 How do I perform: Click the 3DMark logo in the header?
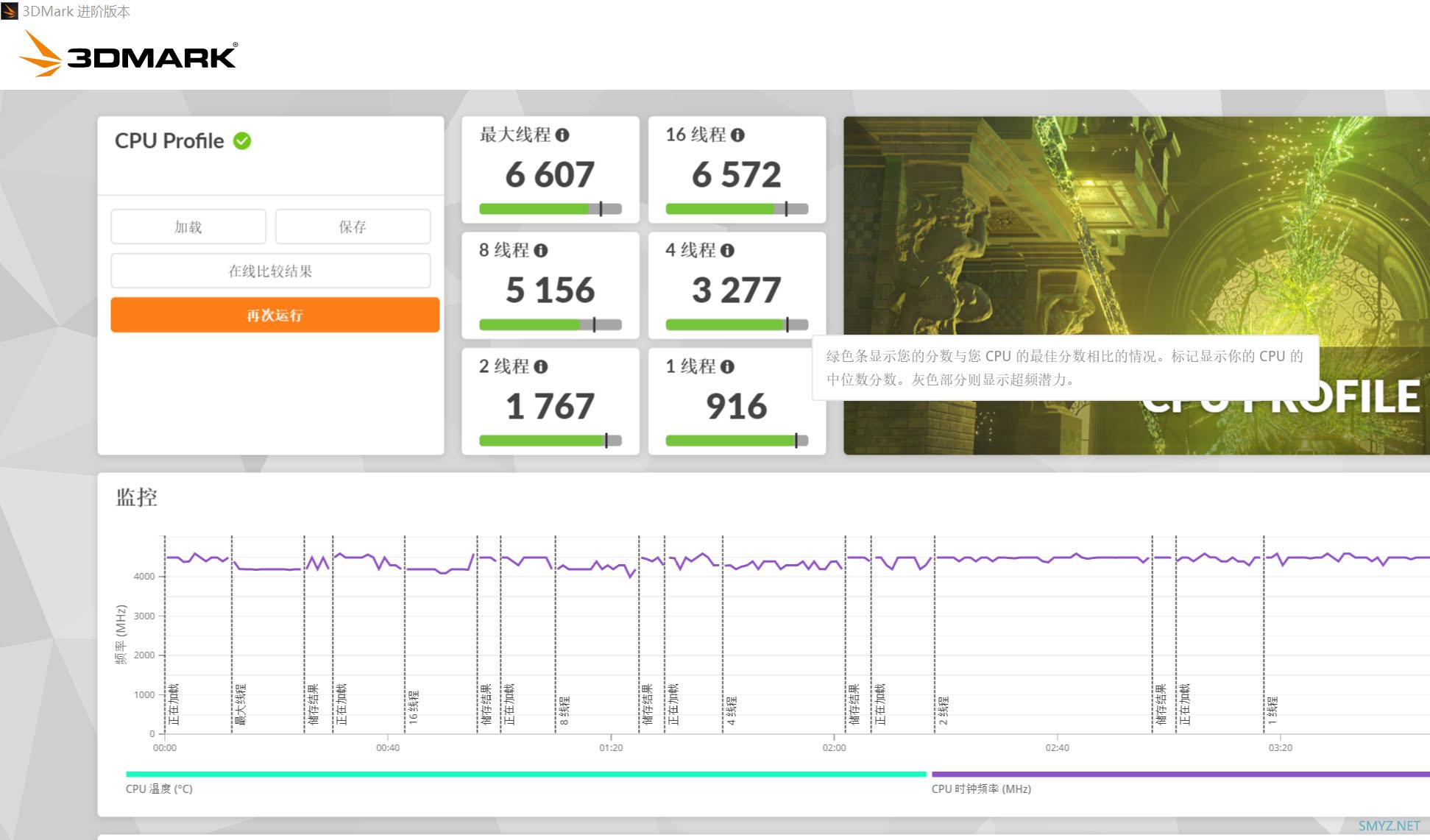tap(128, 54)
